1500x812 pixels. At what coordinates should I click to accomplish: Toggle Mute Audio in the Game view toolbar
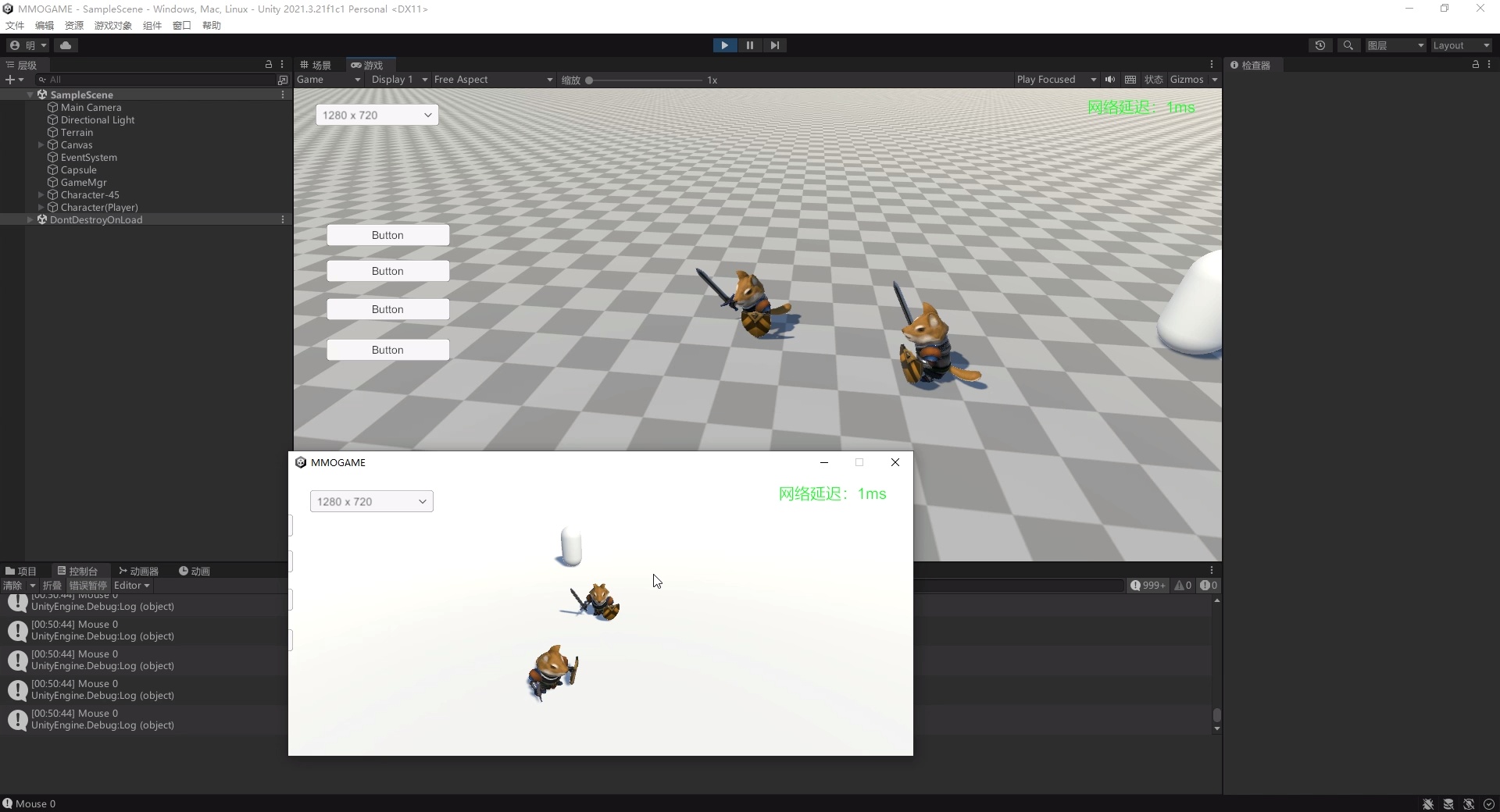coord(1111,79)
